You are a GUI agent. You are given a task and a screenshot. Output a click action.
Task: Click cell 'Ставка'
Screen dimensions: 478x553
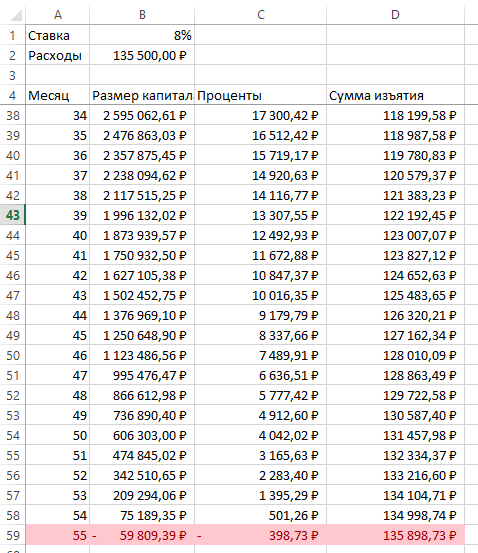[x=58, y=35]
